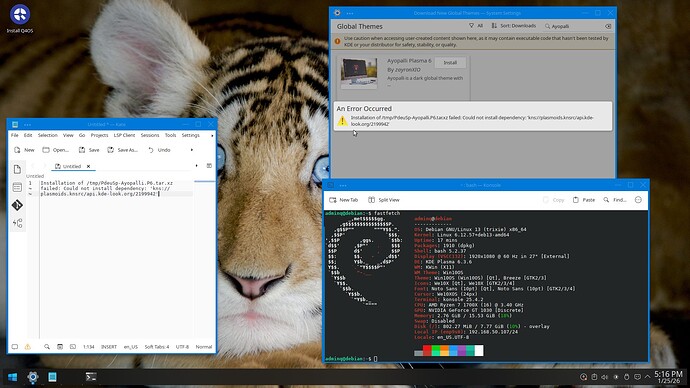Open the Sessions menu in Kate
This screenshot has width=690, height=388.
click(x=150, y=135)
